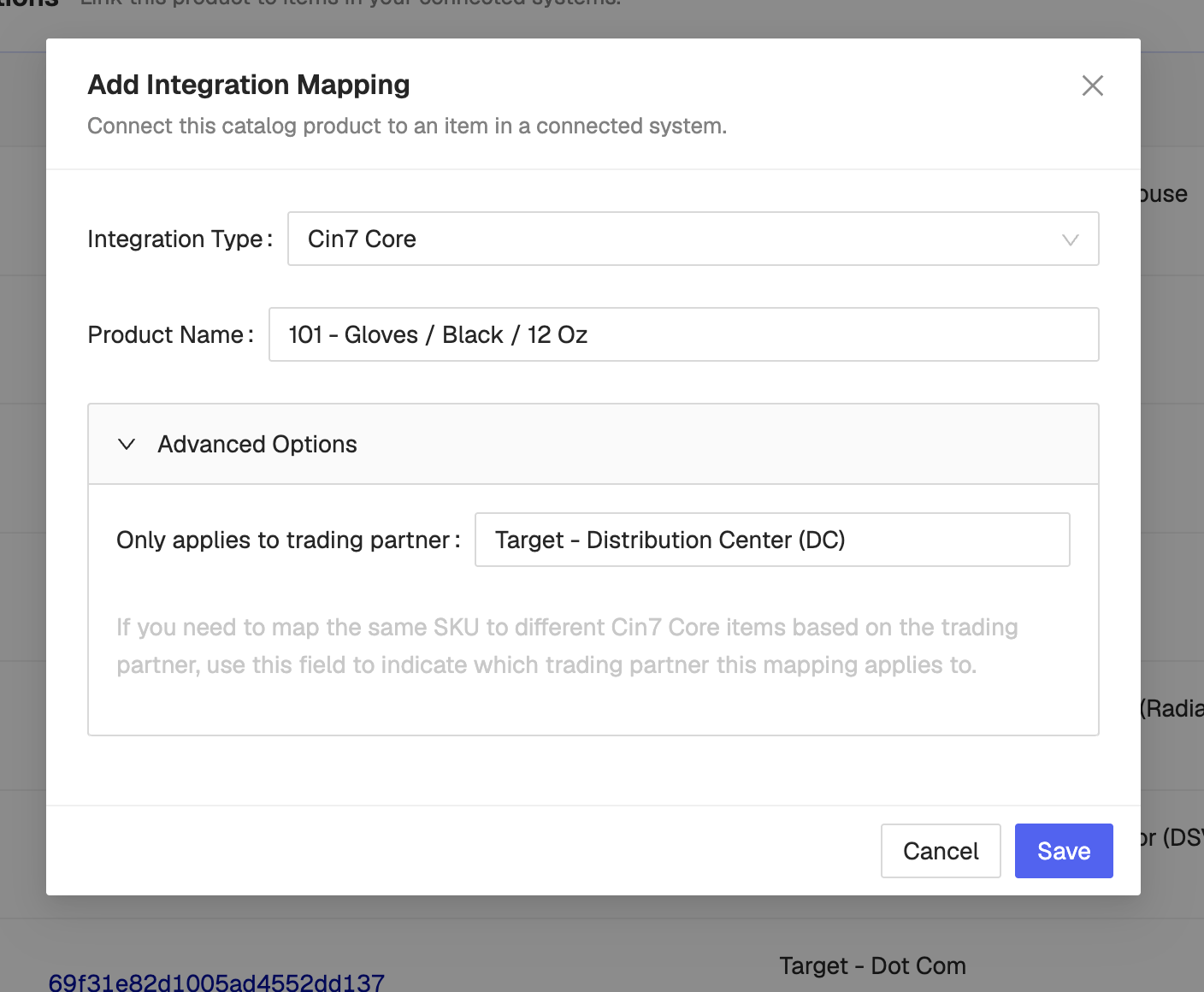
Task: Click the Advanced Options header text
Action: (x=257, y=444)
